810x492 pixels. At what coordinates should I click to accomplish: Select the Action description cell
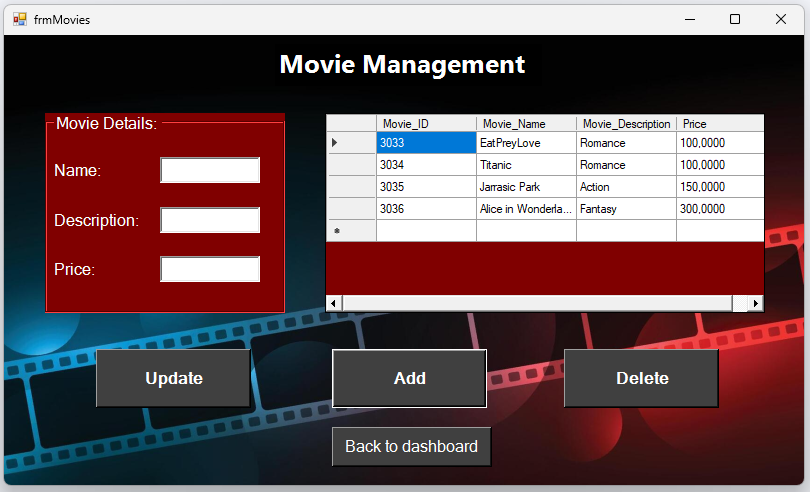tap(626, 187)
